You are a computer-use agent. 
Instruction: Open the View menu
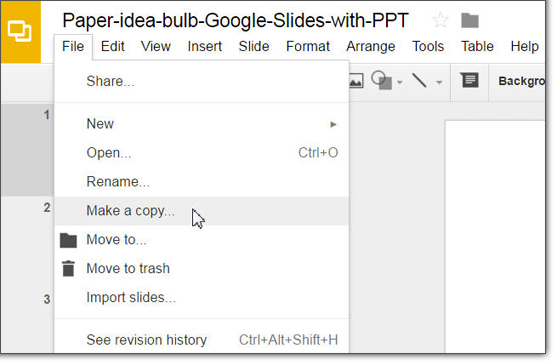[x=156, y=46]
